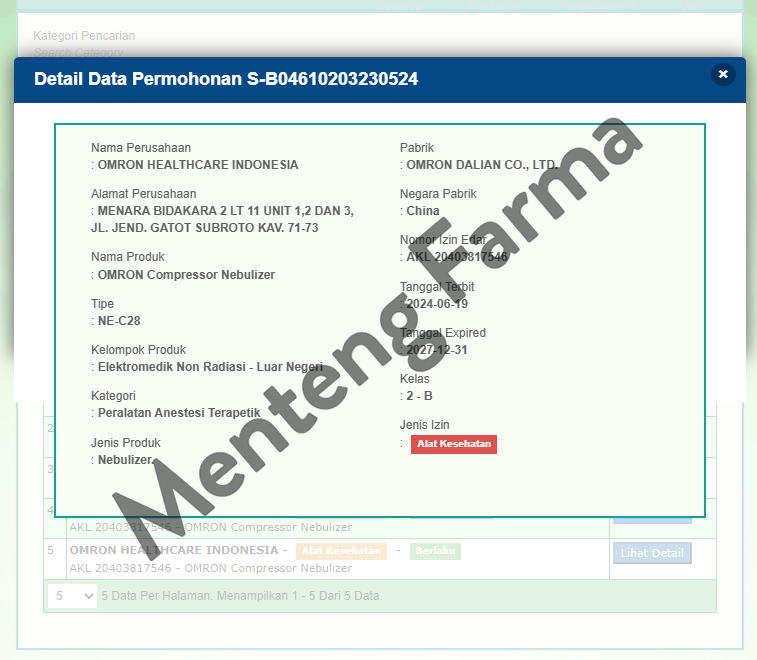Click the license number AKL 20403817546 value
The image size is (757, 660).
[457, 257]
